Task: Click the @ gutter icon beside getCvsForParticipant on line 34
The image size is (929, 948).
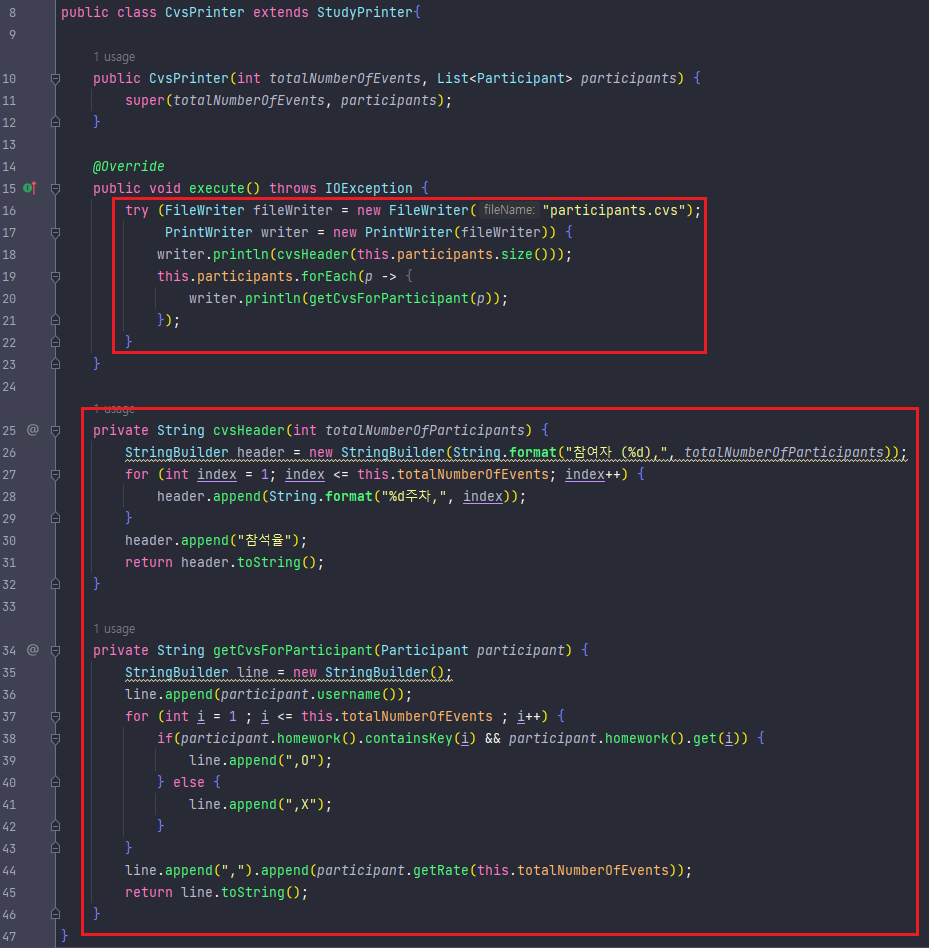Action: [x=33, y=650]
